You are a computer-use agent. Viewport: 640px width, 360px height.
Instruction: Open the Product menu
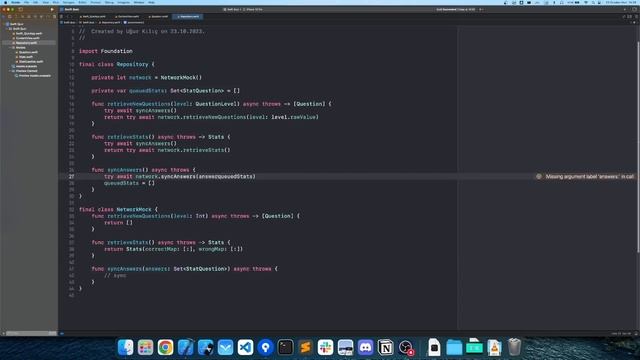[x=96, y=2]
